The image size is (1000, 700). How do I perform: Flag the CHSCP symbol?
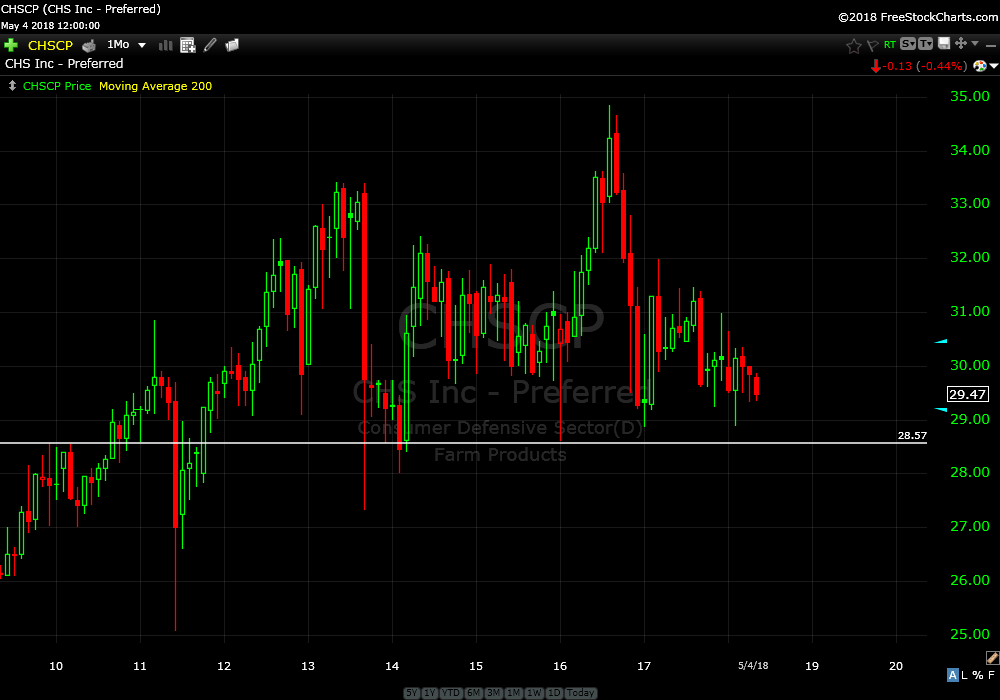click(873, 45)
